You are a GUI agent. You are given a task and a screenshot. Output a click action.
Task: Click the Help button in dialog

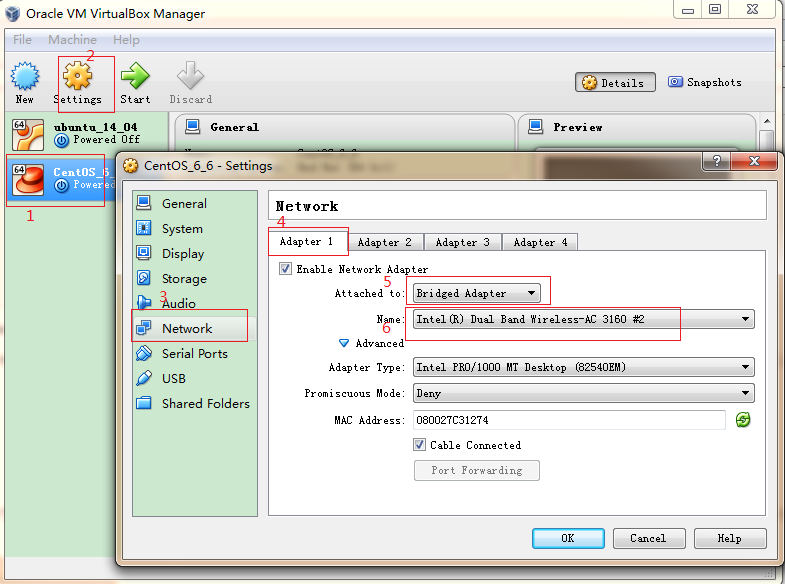(730, 538)
